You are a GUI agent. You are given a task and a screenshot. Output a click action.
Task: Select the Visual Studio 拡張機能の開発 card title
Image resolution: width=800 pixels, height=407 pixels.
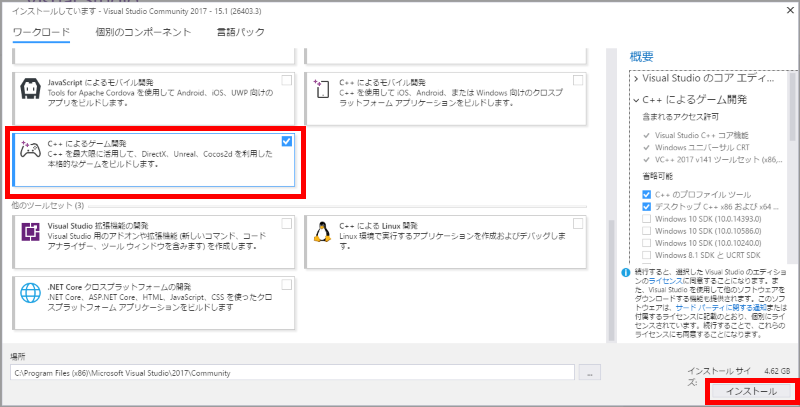pyautogui.click(x=97, y=225)
